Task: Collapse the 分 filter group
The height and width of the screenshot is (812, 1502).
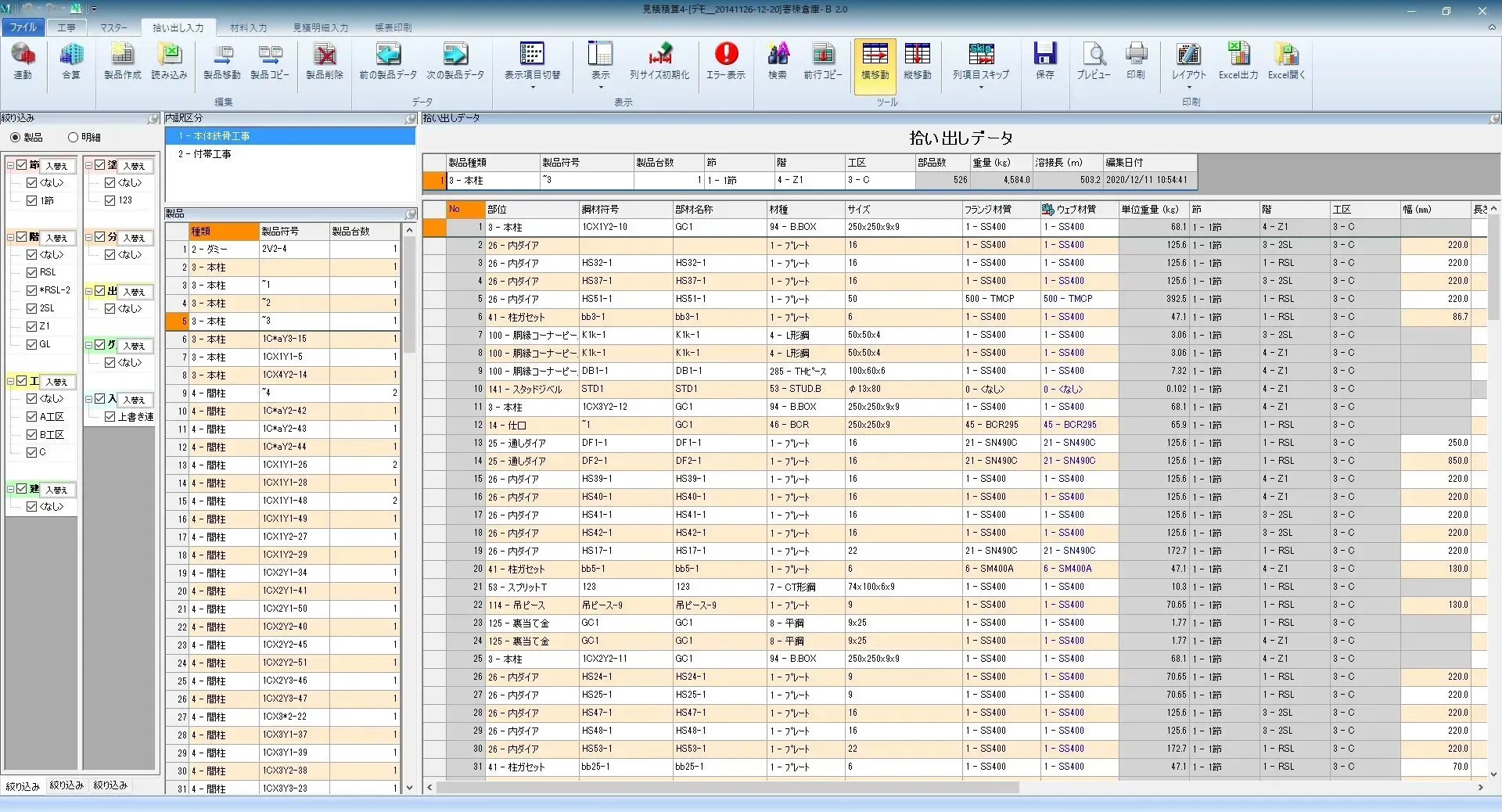Action: [x=89, y=237]
